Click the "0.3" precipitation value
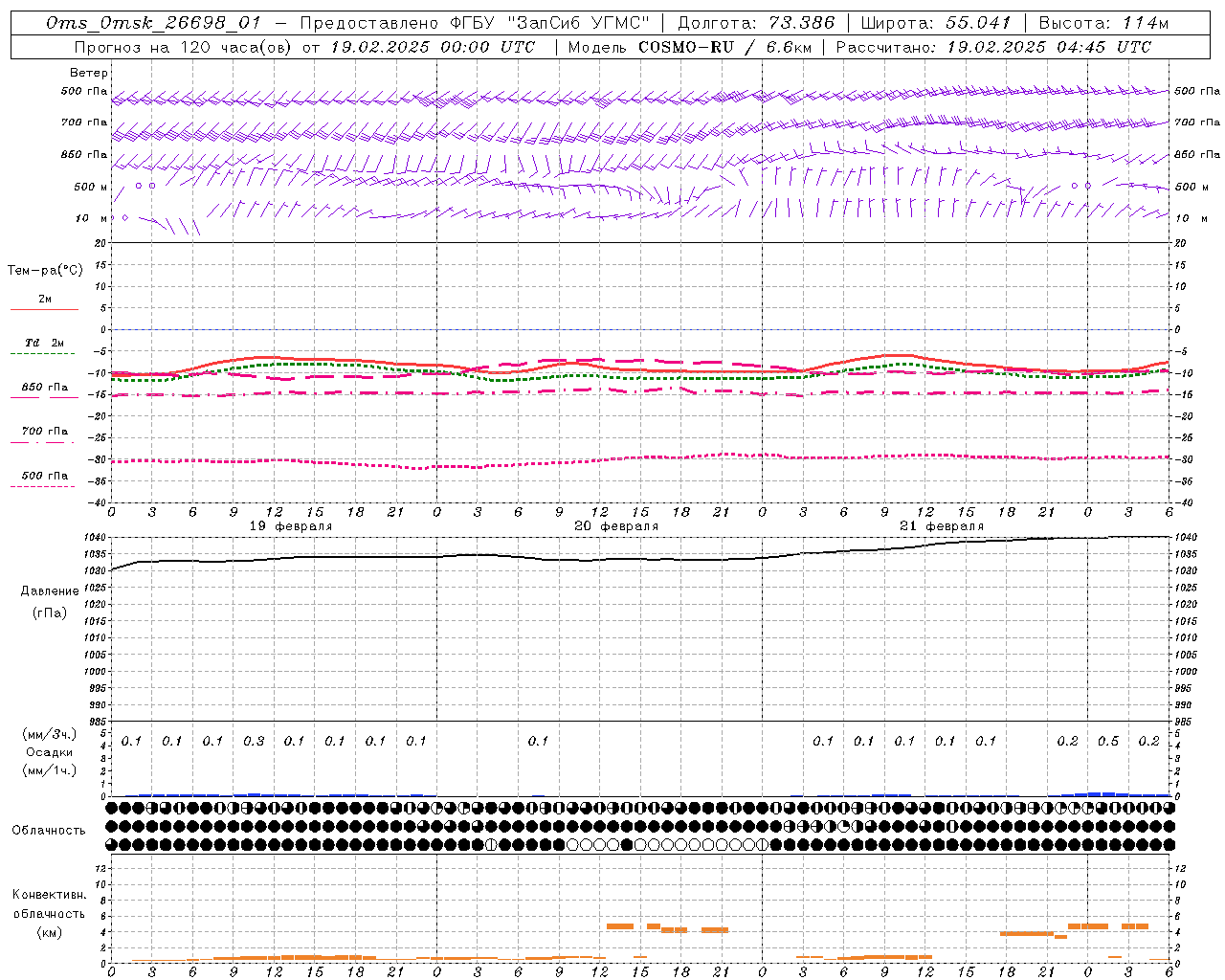Image resolution: width=1225 pixels, height=980 pixels. pos(254,741)
